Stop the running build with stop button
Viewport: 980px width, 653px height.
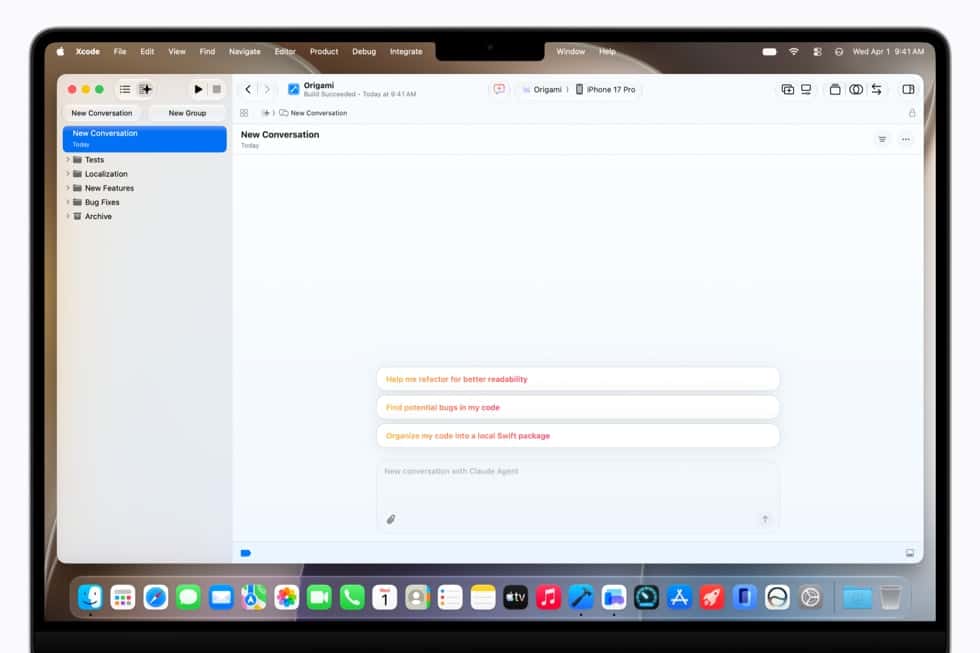[x=216, y=89]
